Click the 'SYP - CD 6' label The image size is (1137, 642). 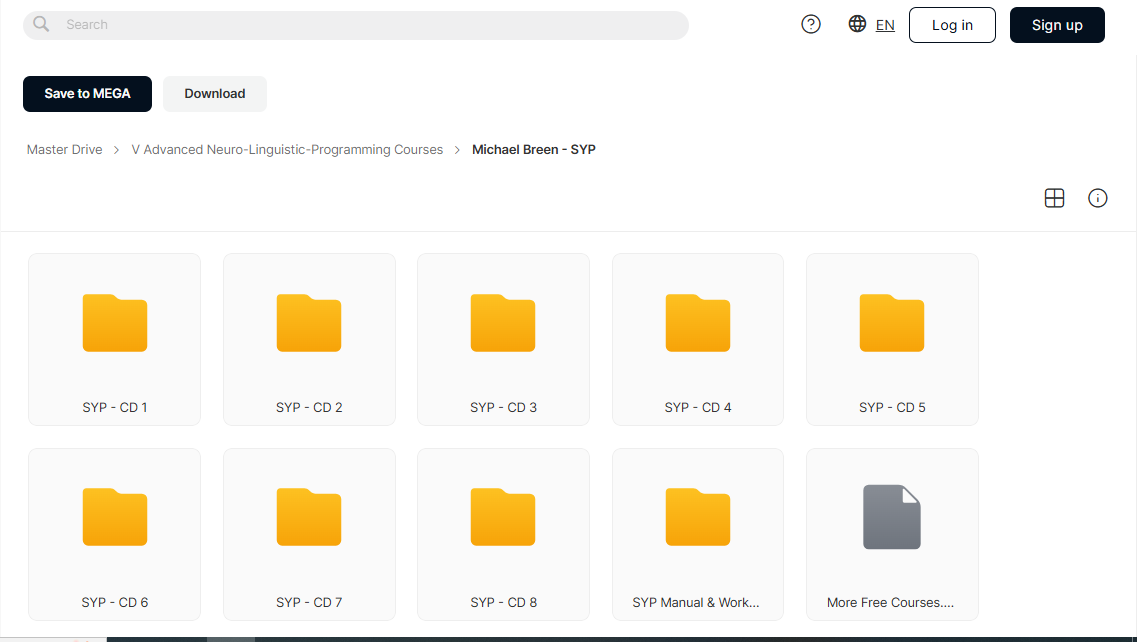point(115,603)
